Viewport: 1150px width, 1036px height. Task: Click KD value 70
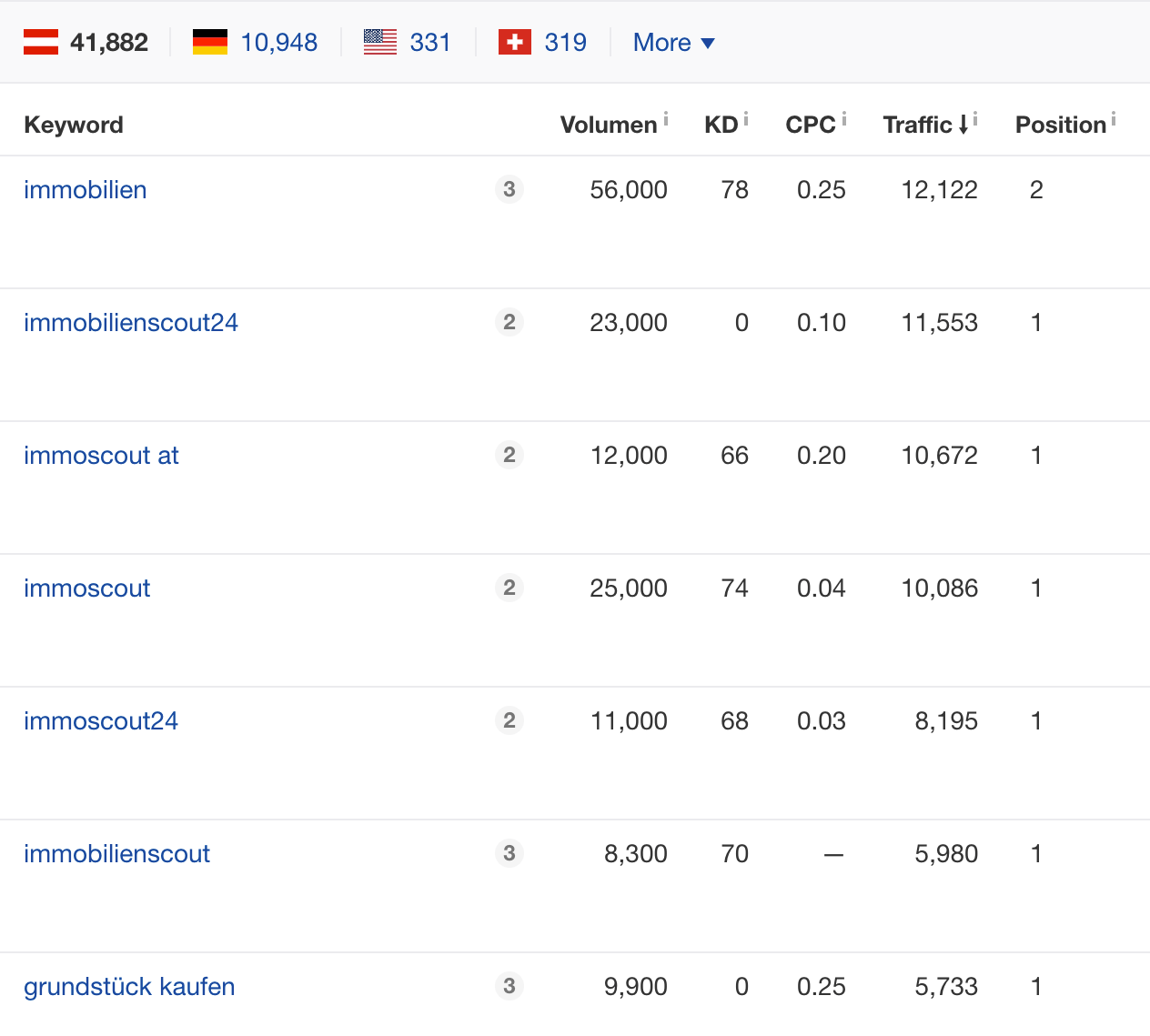735,854
